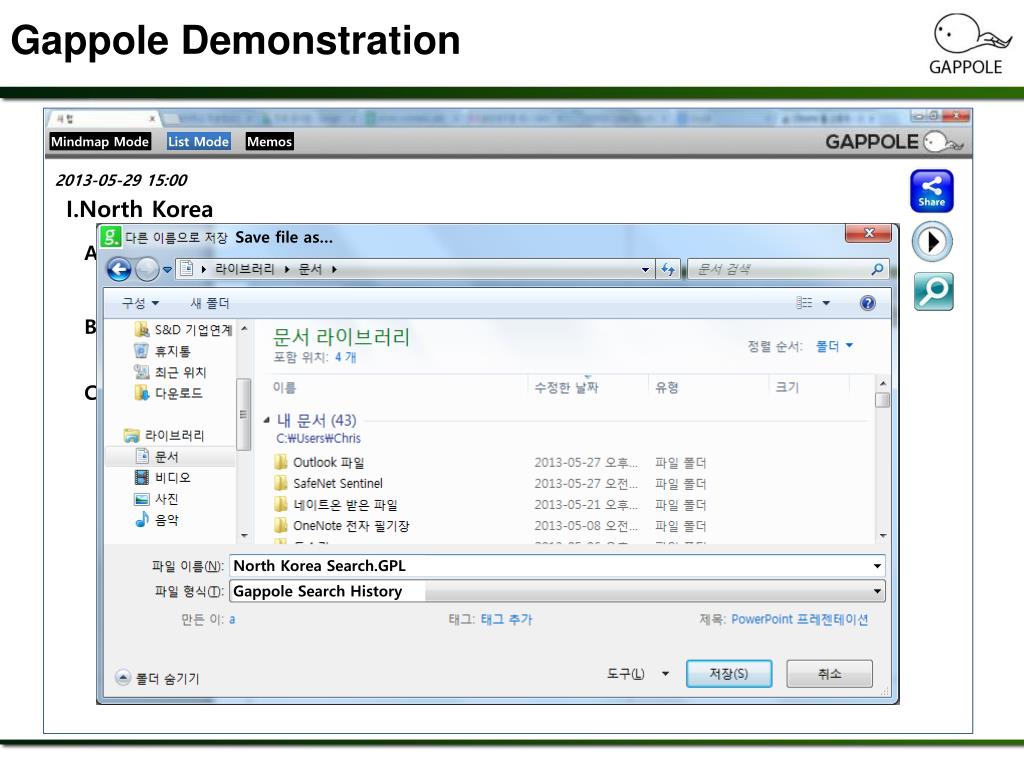1024x768 pixels.
Task: Select 문서 library in the navigation pane
Action: tap(157, 456)
